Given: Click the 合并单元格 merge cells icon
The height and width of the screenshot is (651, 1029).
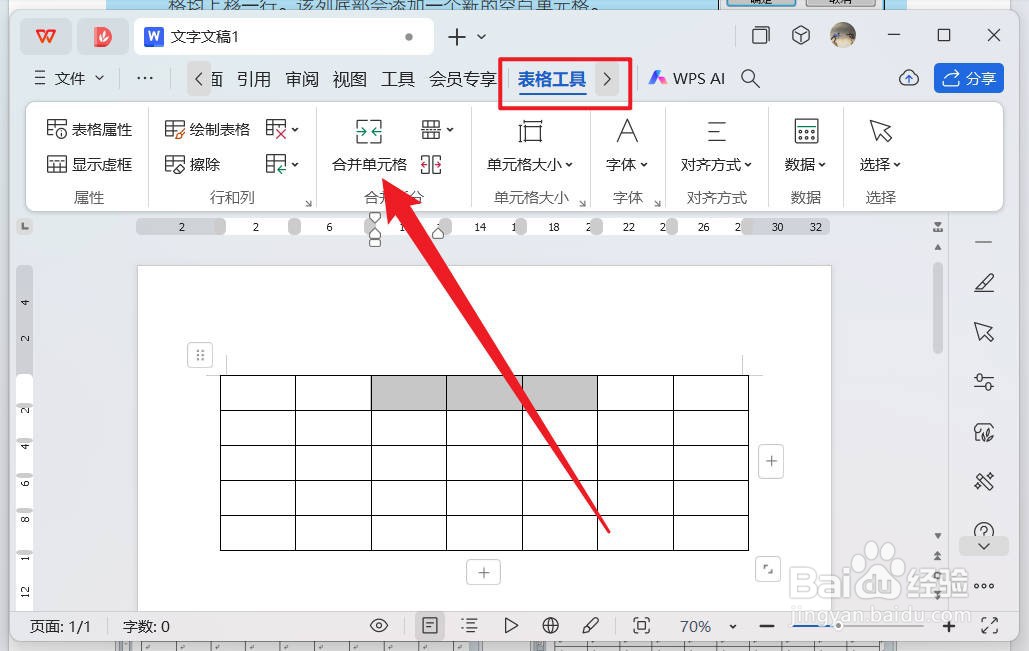Looking at the screenshot, I should [x=368, y=131].
